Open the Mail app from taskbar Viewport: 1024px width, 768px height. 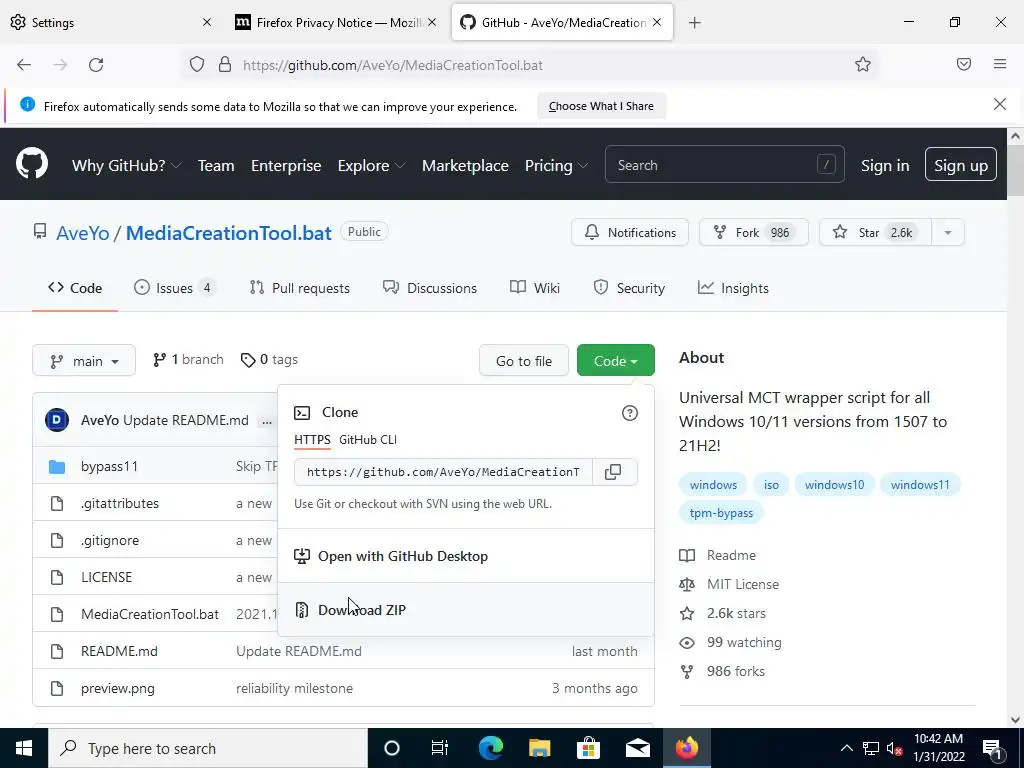[x=637, y=748]
